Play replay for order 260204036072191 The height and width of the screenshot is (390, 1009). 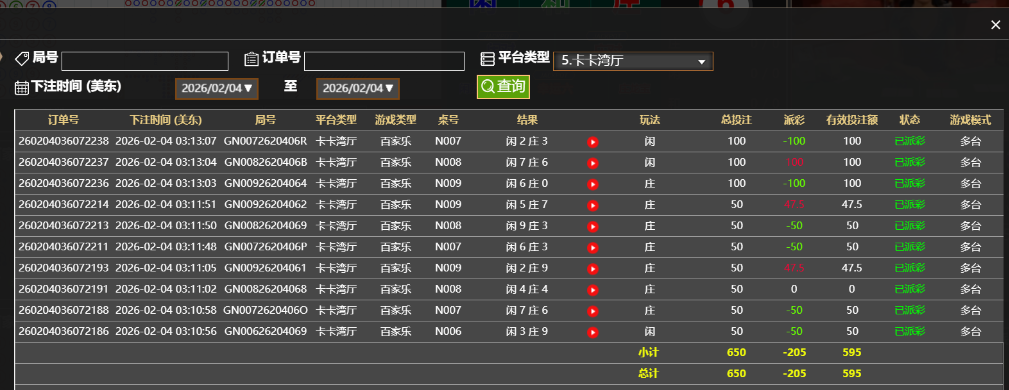tap(593, 290)
